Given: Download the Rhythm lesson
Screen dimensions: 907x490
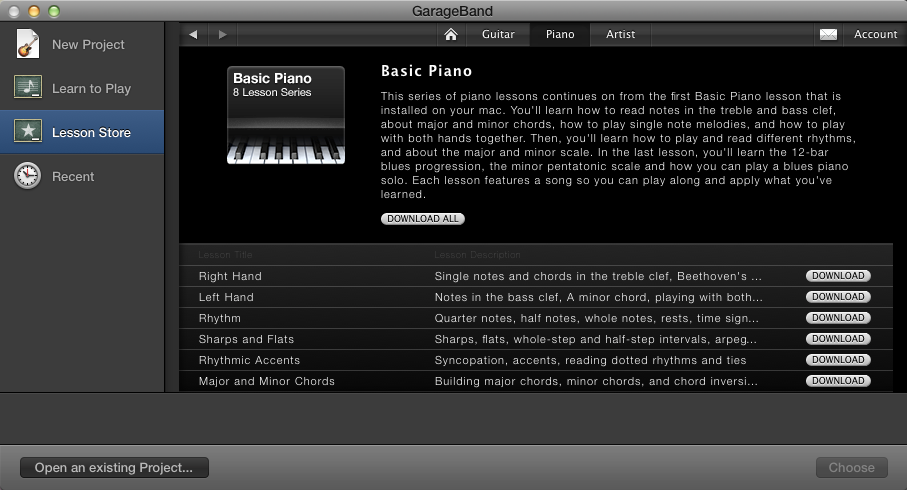Looking at the screenshot, I should (x=838, y=318).
